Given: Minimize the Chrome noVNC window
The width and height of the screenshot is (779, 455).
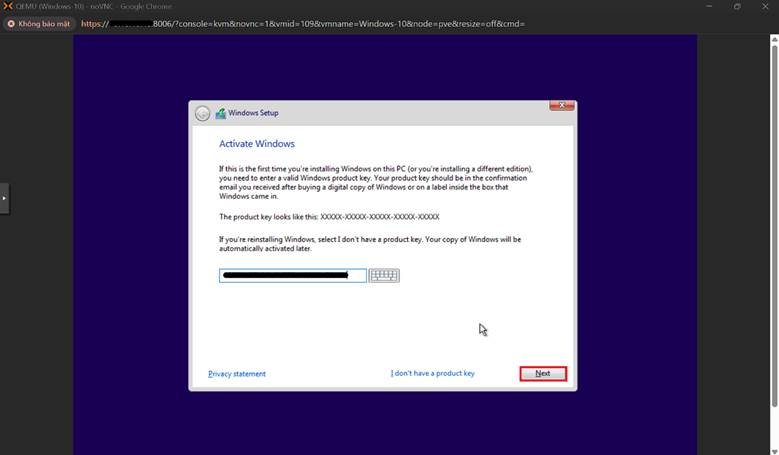Looking at the screenshot, I should [x=708, y=6].
